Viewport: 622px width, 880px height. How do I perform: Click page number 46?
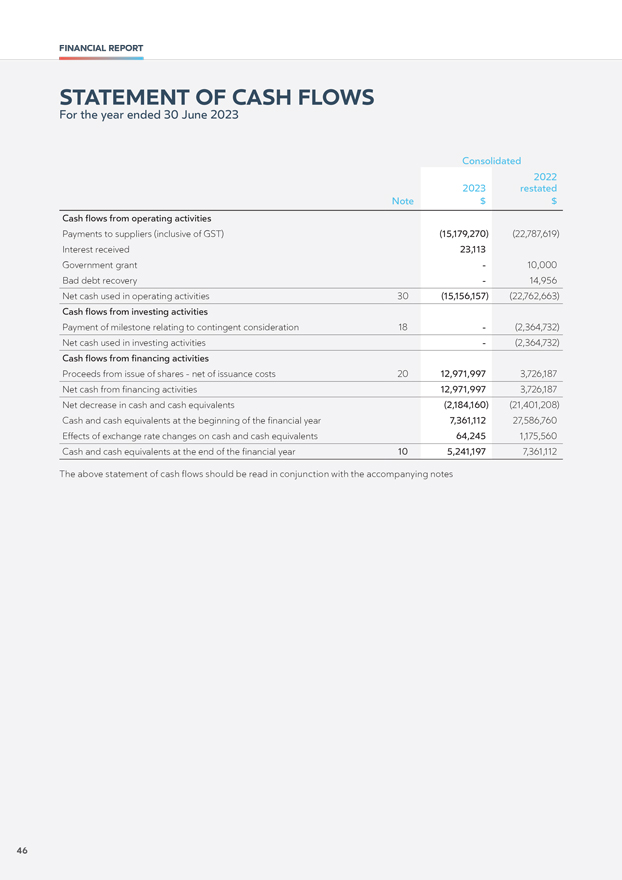pyautogui.click(x=22, y=851)
